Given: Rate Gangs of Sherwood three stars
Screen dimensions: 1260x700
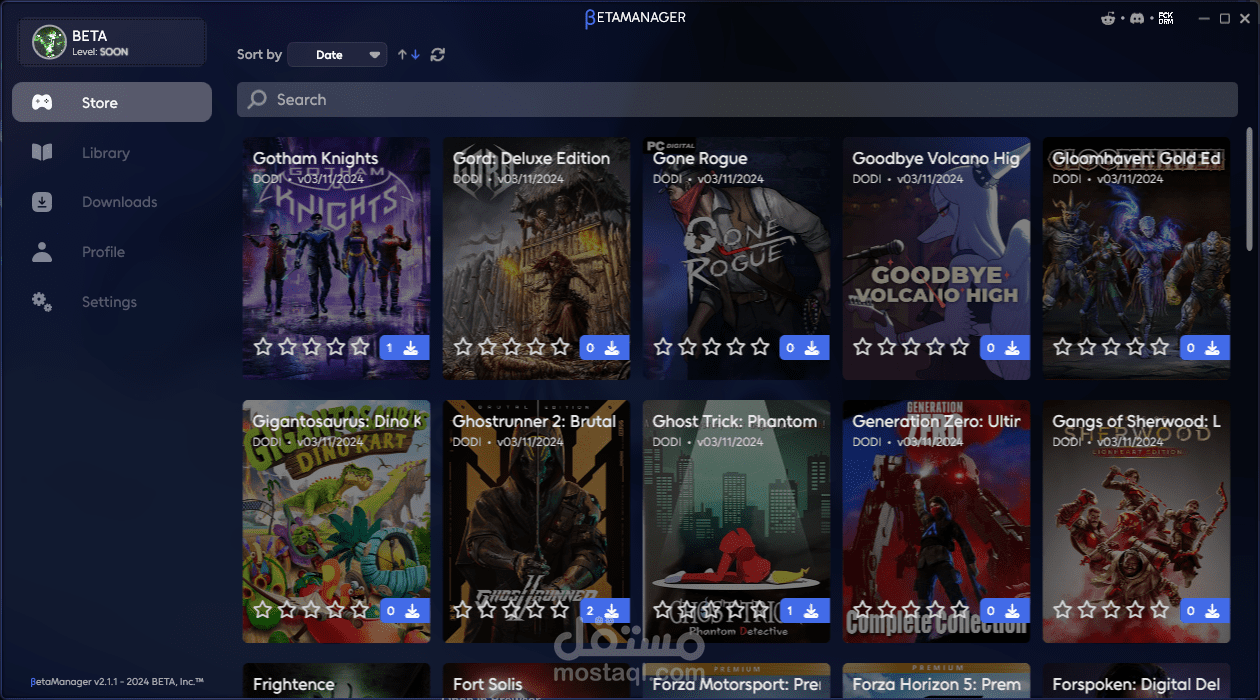Looking at the screenshot, I should pos(1111,609).
